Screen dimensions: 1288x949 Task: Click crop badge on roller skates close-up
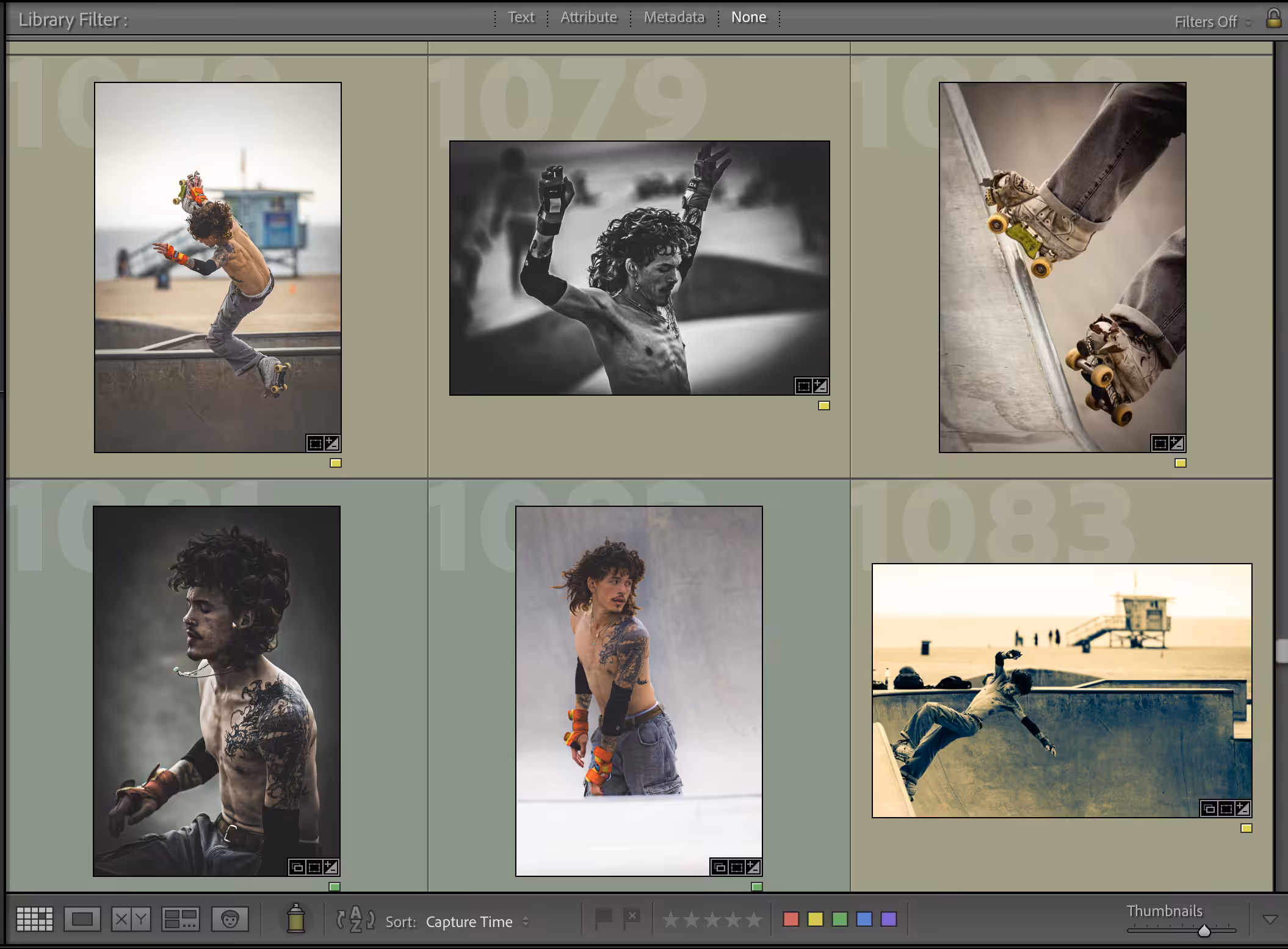(x=1160, y=443)
